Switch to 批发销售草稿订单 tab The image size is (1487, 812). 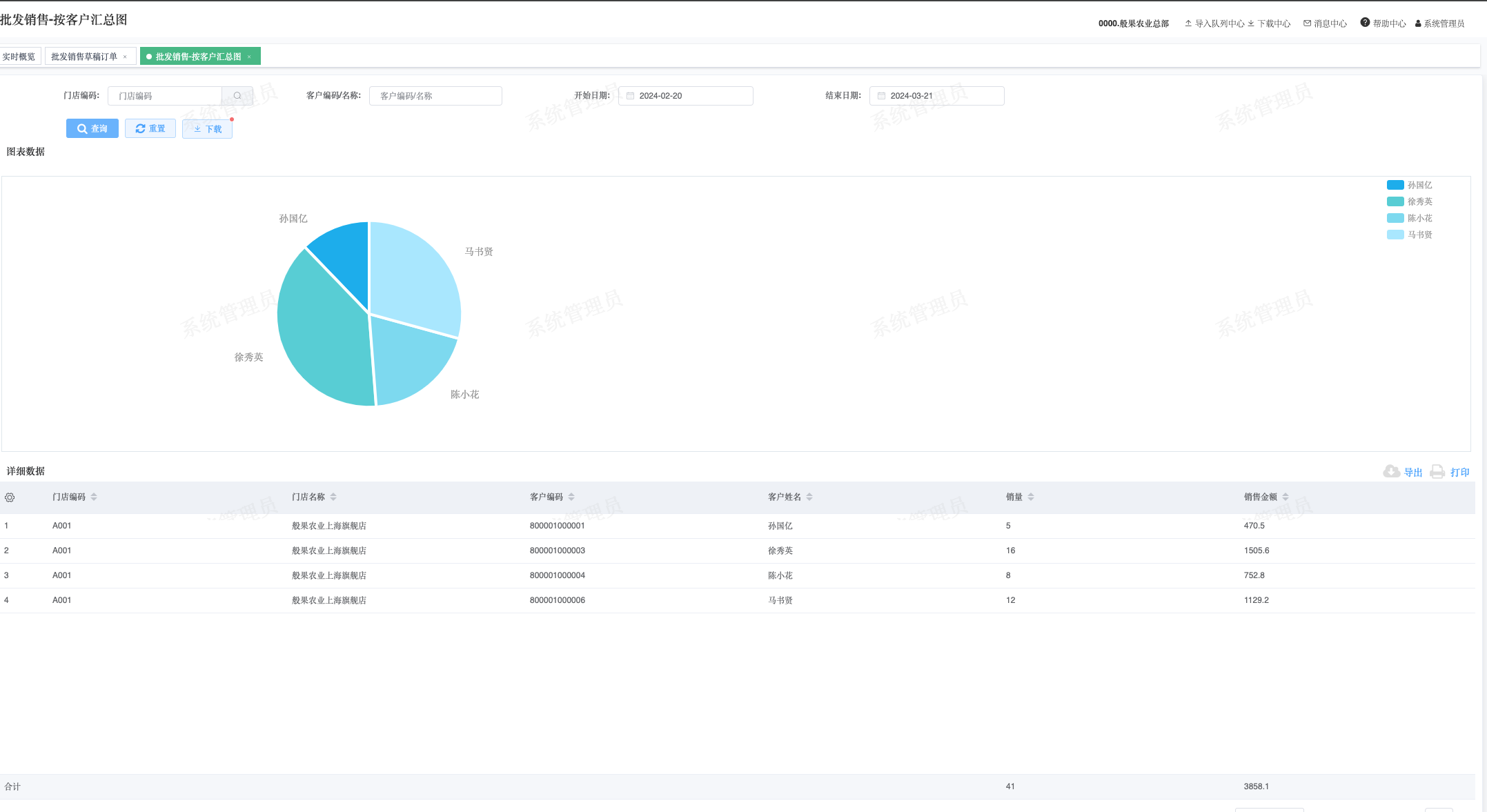(84, 57)
